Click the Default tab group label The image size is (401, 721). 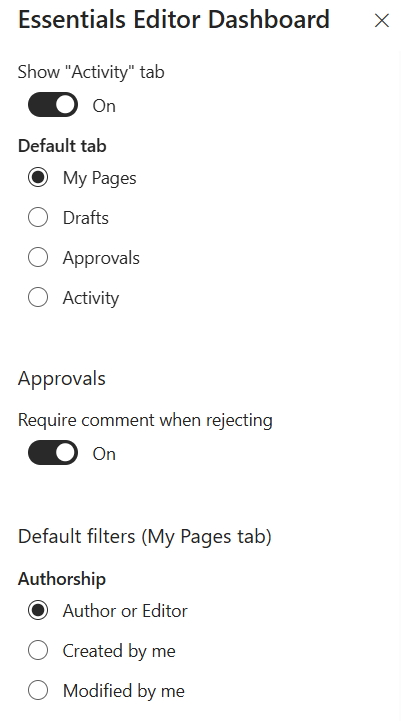point(62,146)
